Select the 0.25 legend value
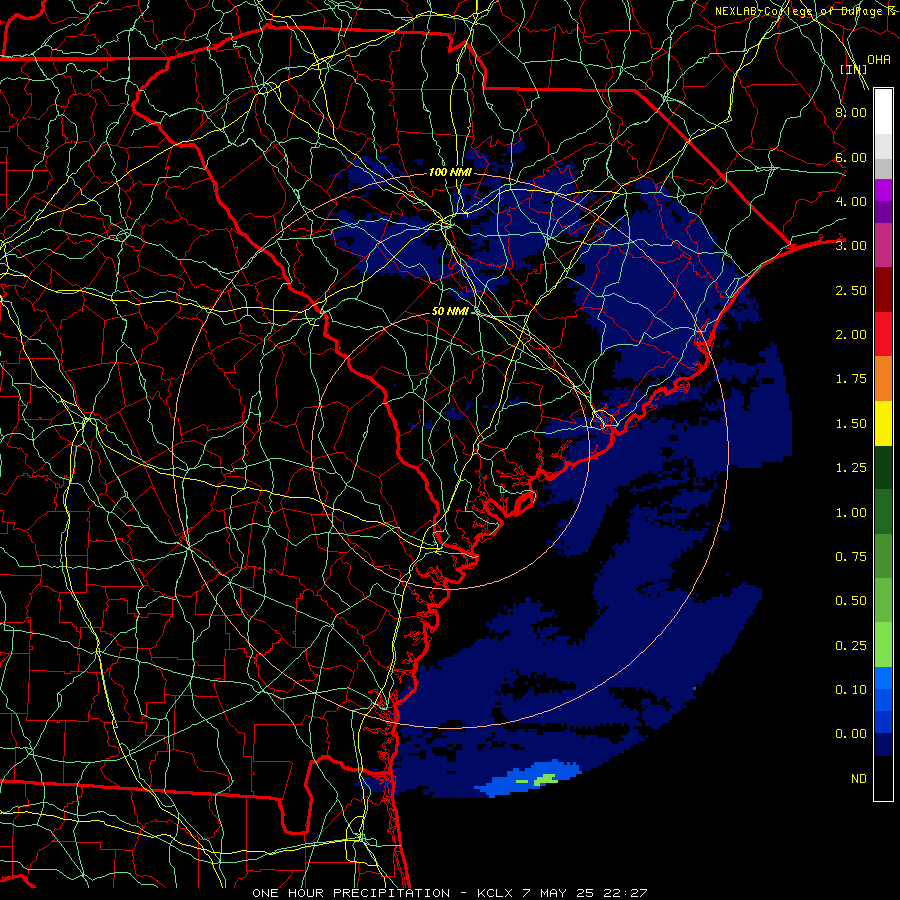Image resolution: width=900 pixels, height=900 pixels. point(851,646)
